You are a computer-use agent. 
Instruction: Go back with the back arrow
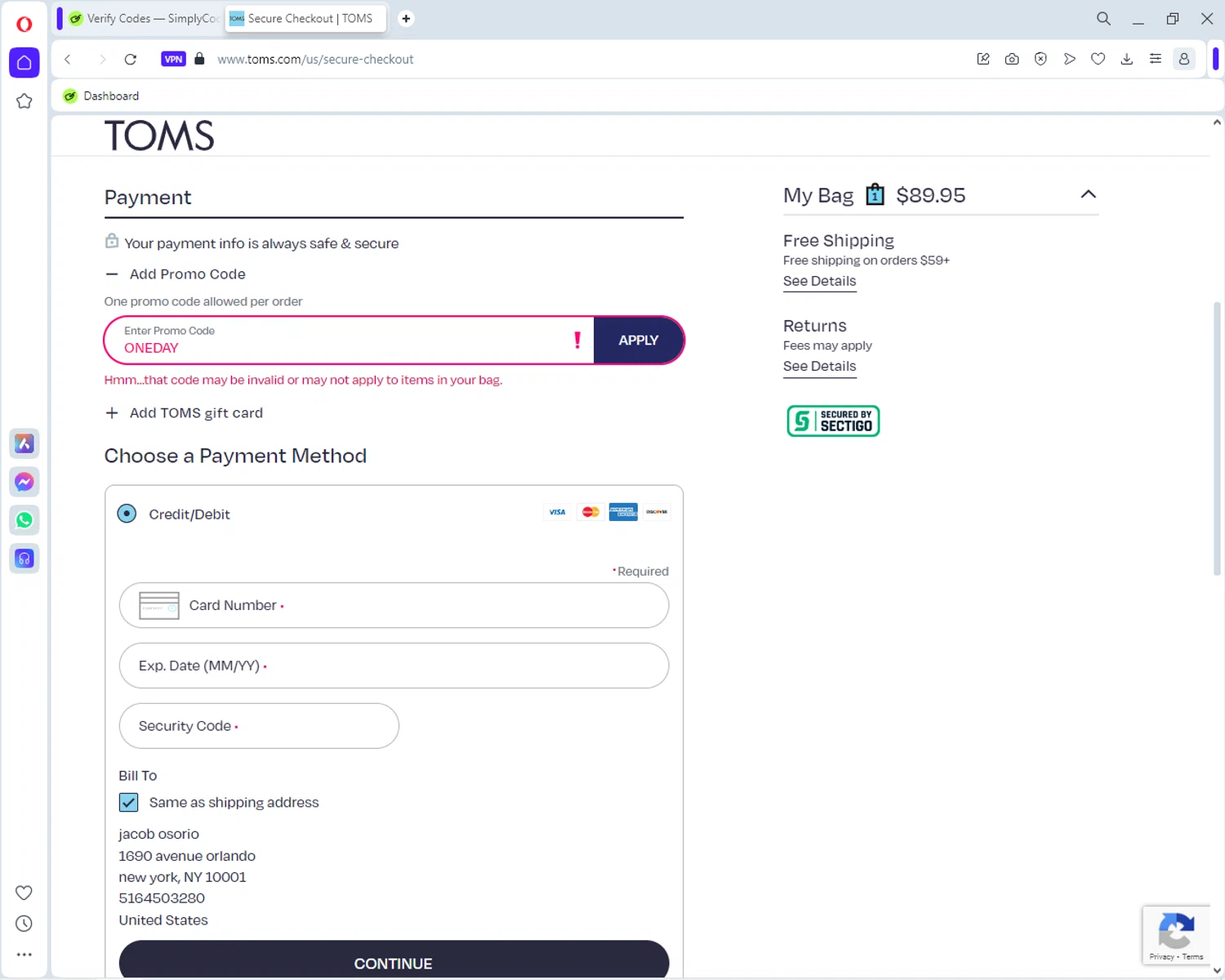coord(68,59)
